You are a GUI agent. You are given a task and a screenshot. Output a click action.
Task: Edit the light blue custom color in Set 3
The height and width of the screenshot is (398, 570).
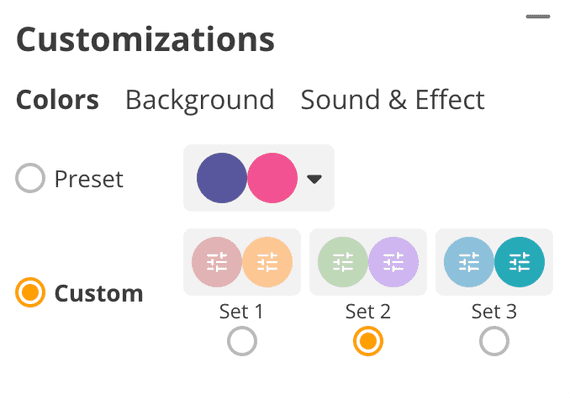[x=469, y=262]
